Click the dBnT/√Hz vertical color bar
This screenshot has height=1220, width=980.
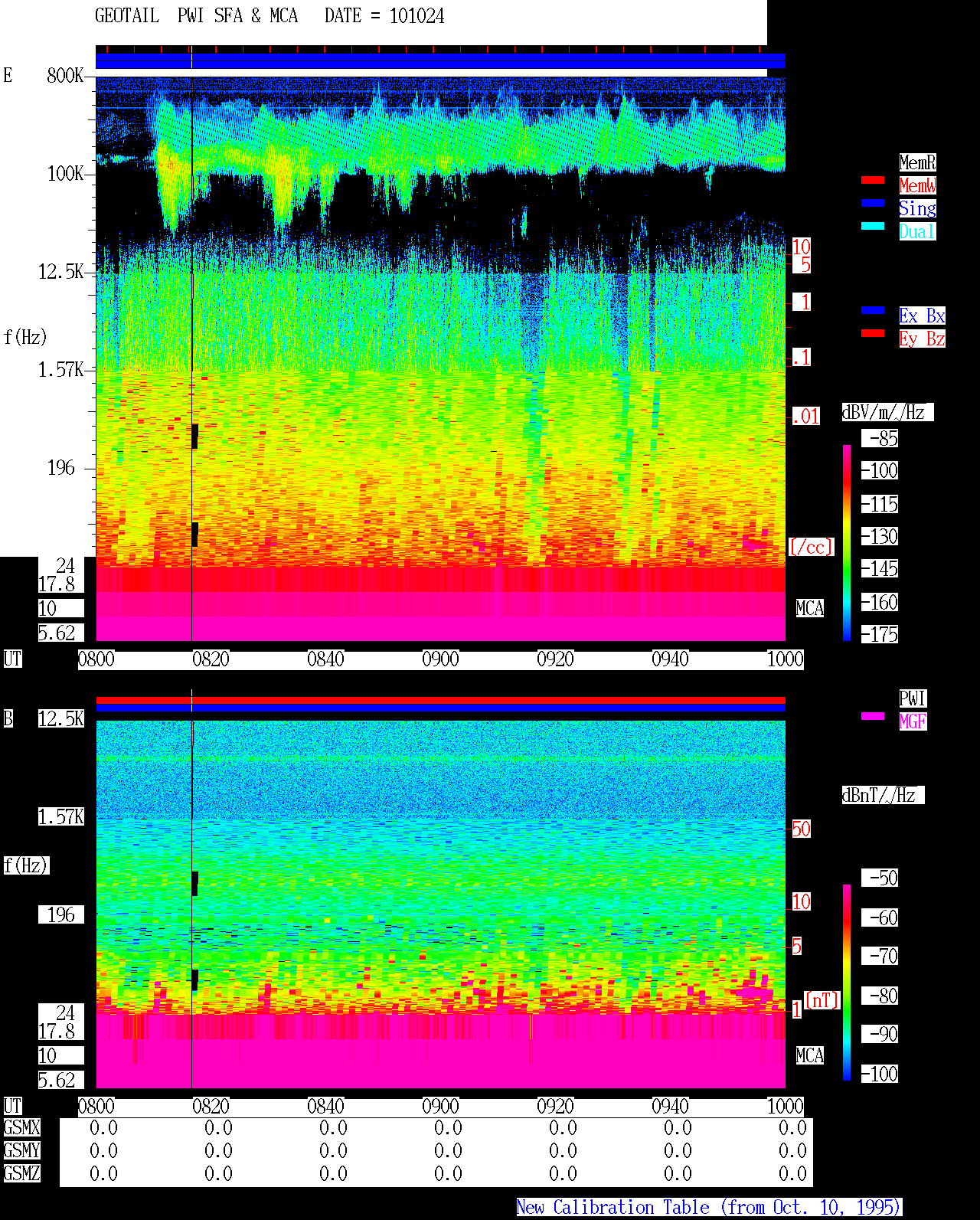coord(847,983)
